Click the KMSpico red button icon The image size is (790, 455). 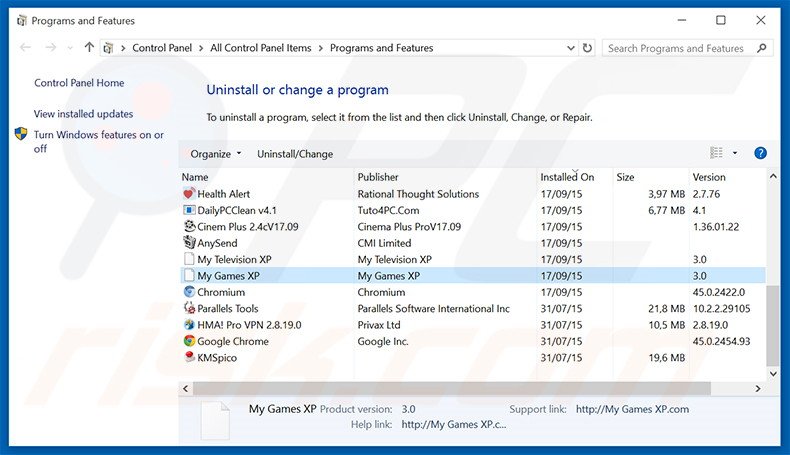point(189,357)
